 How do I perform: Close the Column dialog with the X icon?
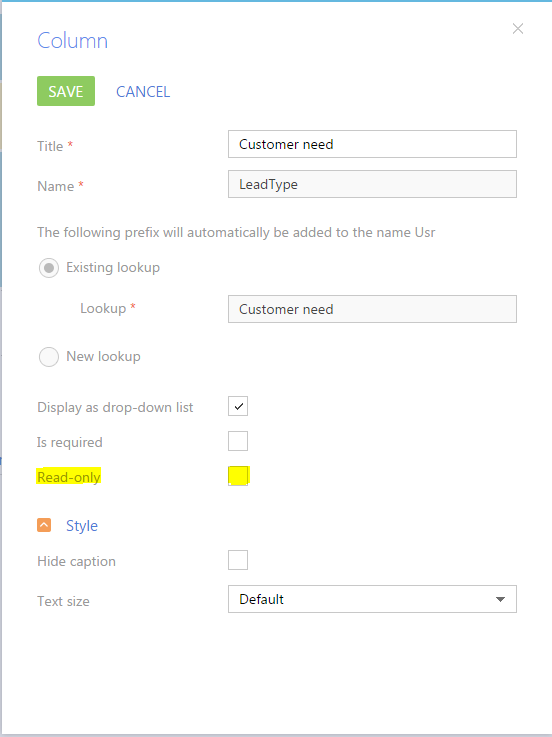pyautogui.click(x=518, y=29)
